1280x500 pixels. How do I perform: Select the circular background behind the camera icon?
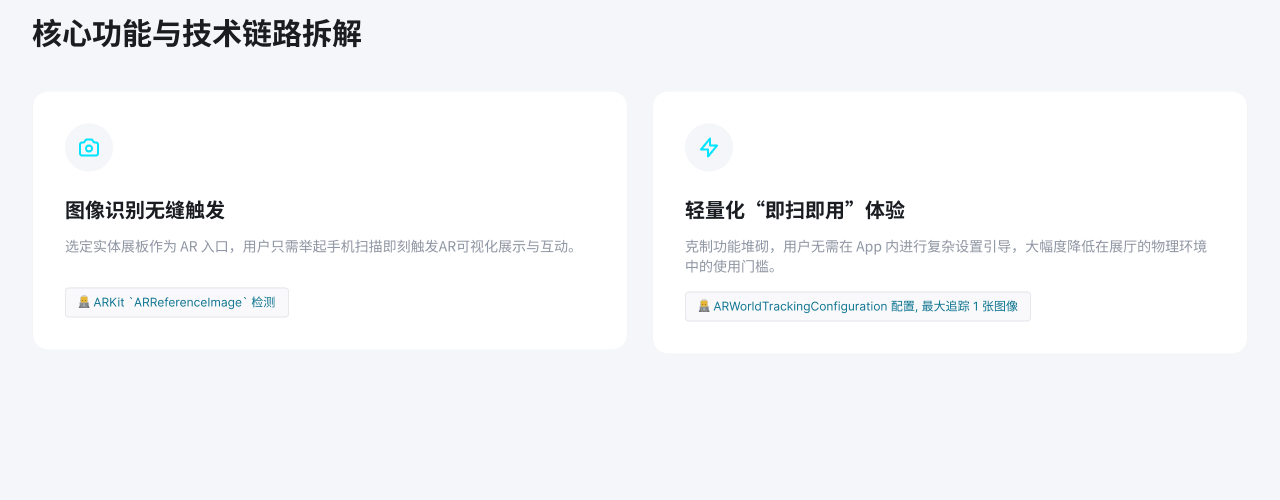click(x=89, y=148)
